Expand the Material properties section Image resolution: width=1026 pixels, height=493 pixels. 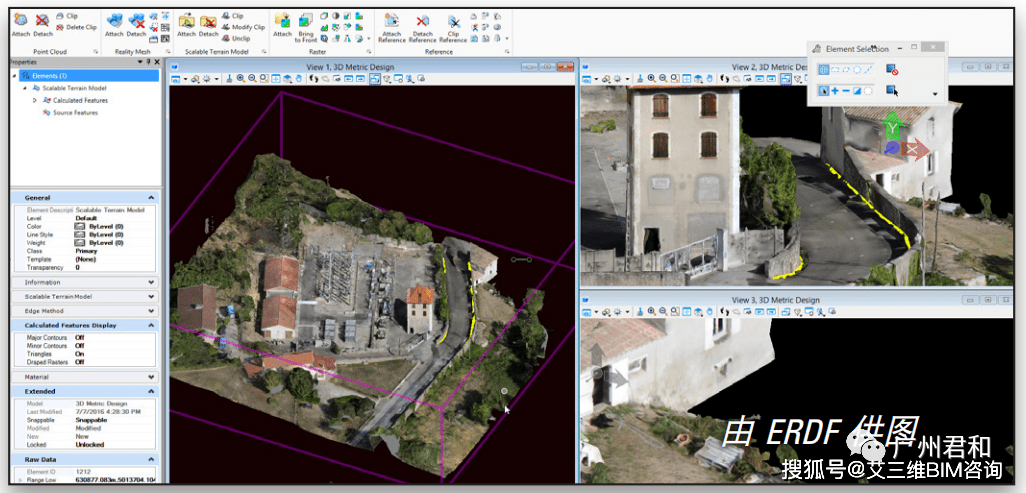tap(151, 377)
